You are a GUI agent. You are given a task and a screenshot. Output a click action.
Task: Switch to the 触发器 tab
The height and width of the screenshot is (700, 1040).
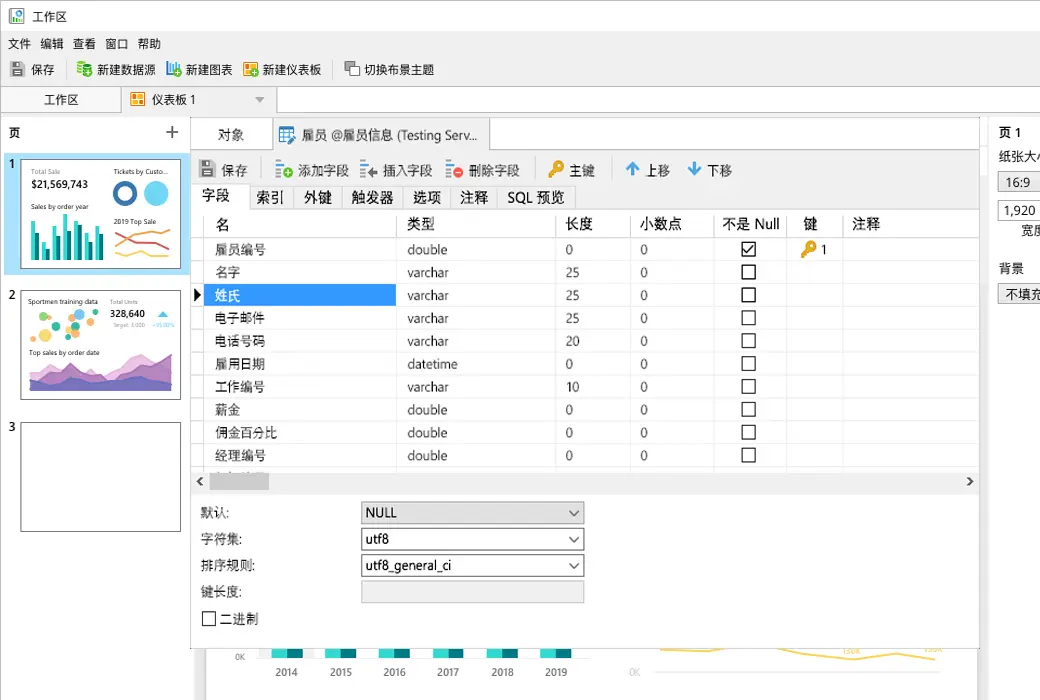tap(372, 197)
